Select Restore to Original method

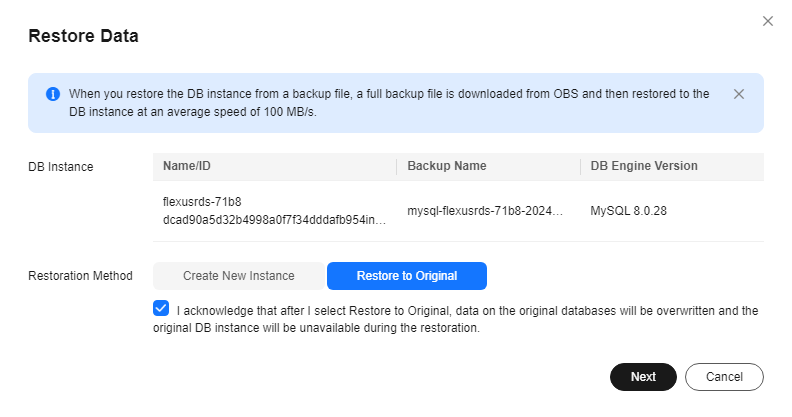407,276
